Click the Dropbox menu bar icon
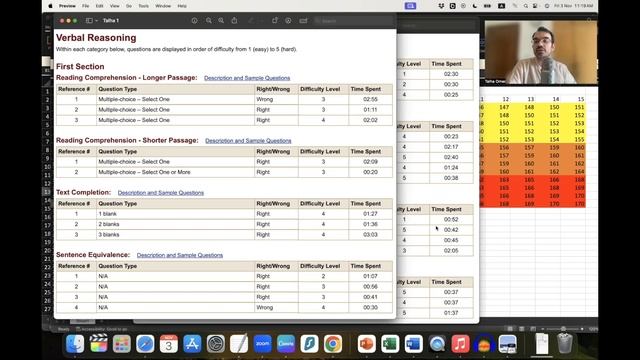 tap(441, 6)
